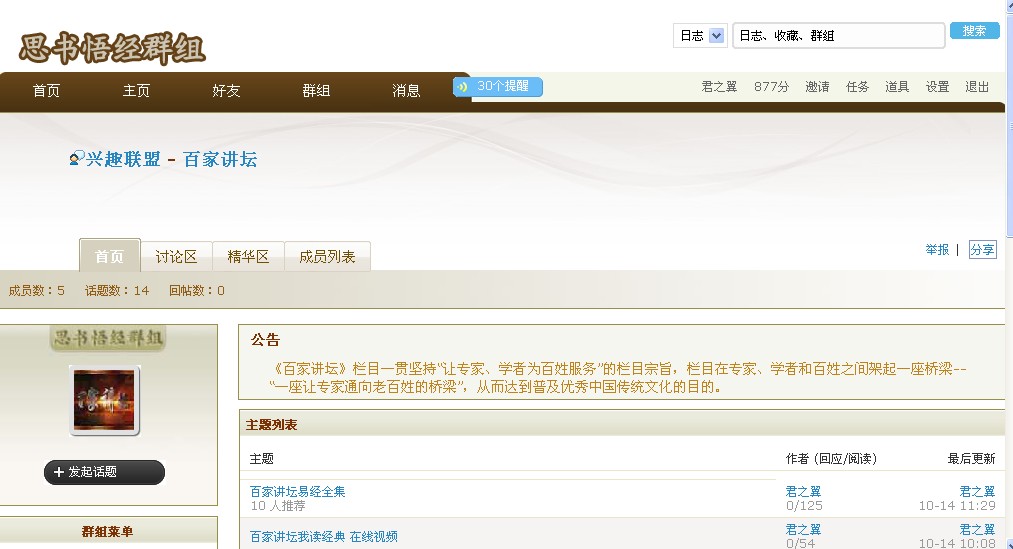Open 设置 settings link
Image resolution: width=1013 pixels, height=549 pixels.
tap(937, 87)
